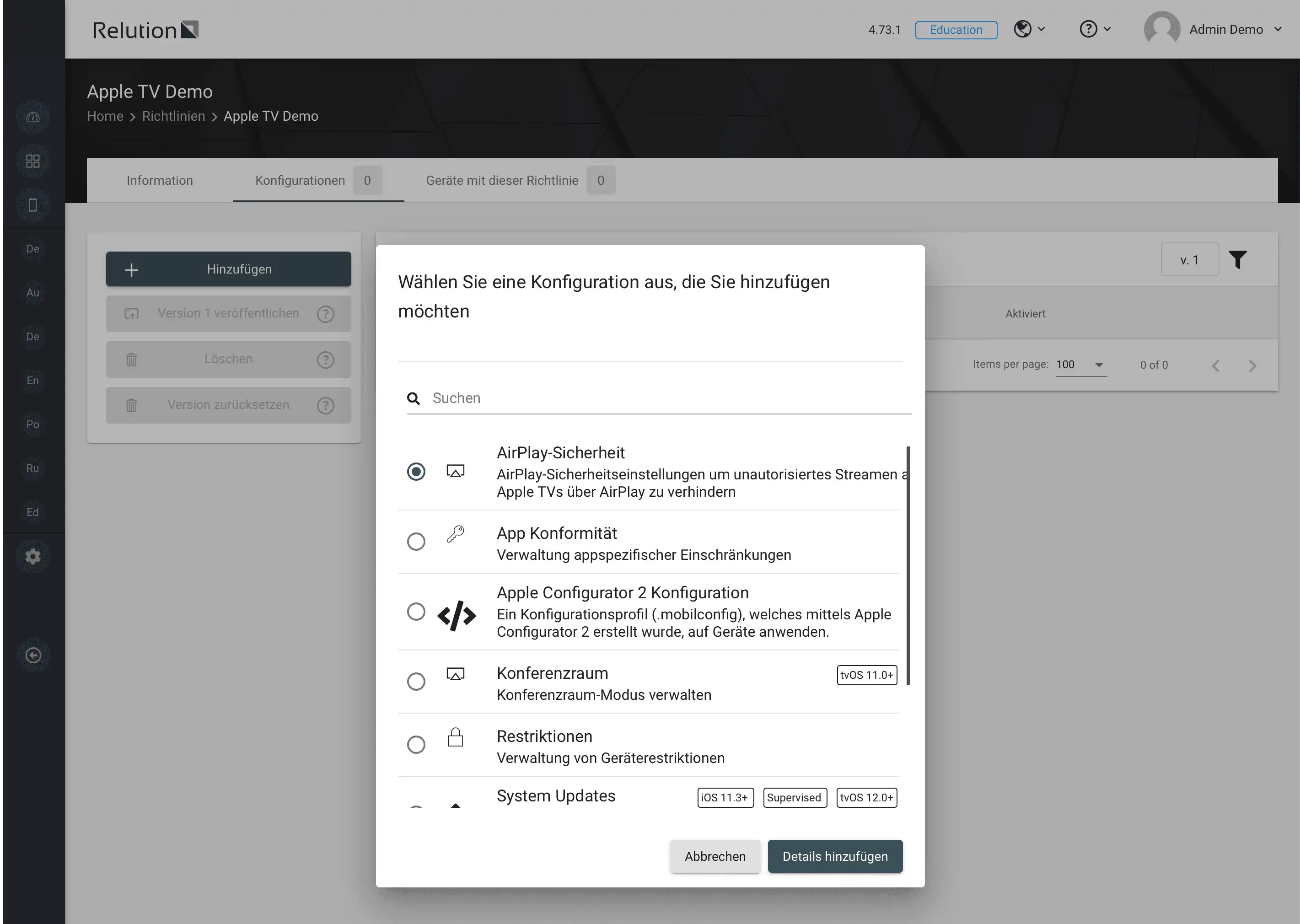Open the 'En' sidebar item
The height and width of the screenshot is (924, 1300).
coord(33,380)
